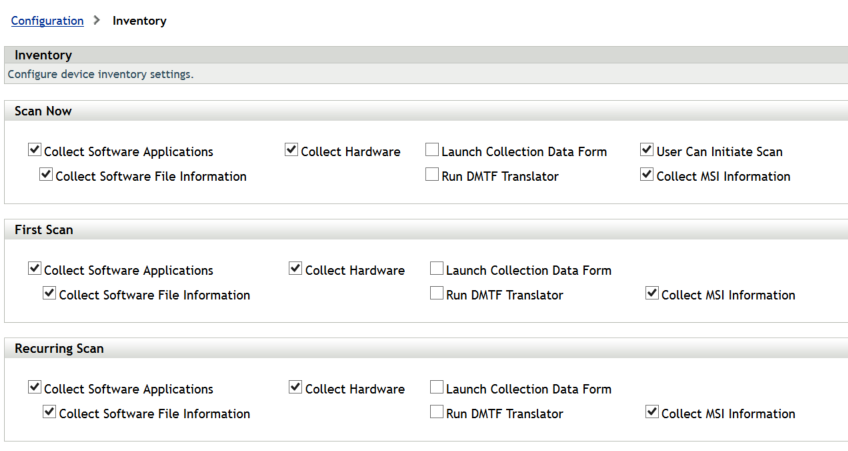Viewport: 848px width, 451px height.
Task: Disable Collect Hardware in Recurring Scan section
Action: coord(296,388)
